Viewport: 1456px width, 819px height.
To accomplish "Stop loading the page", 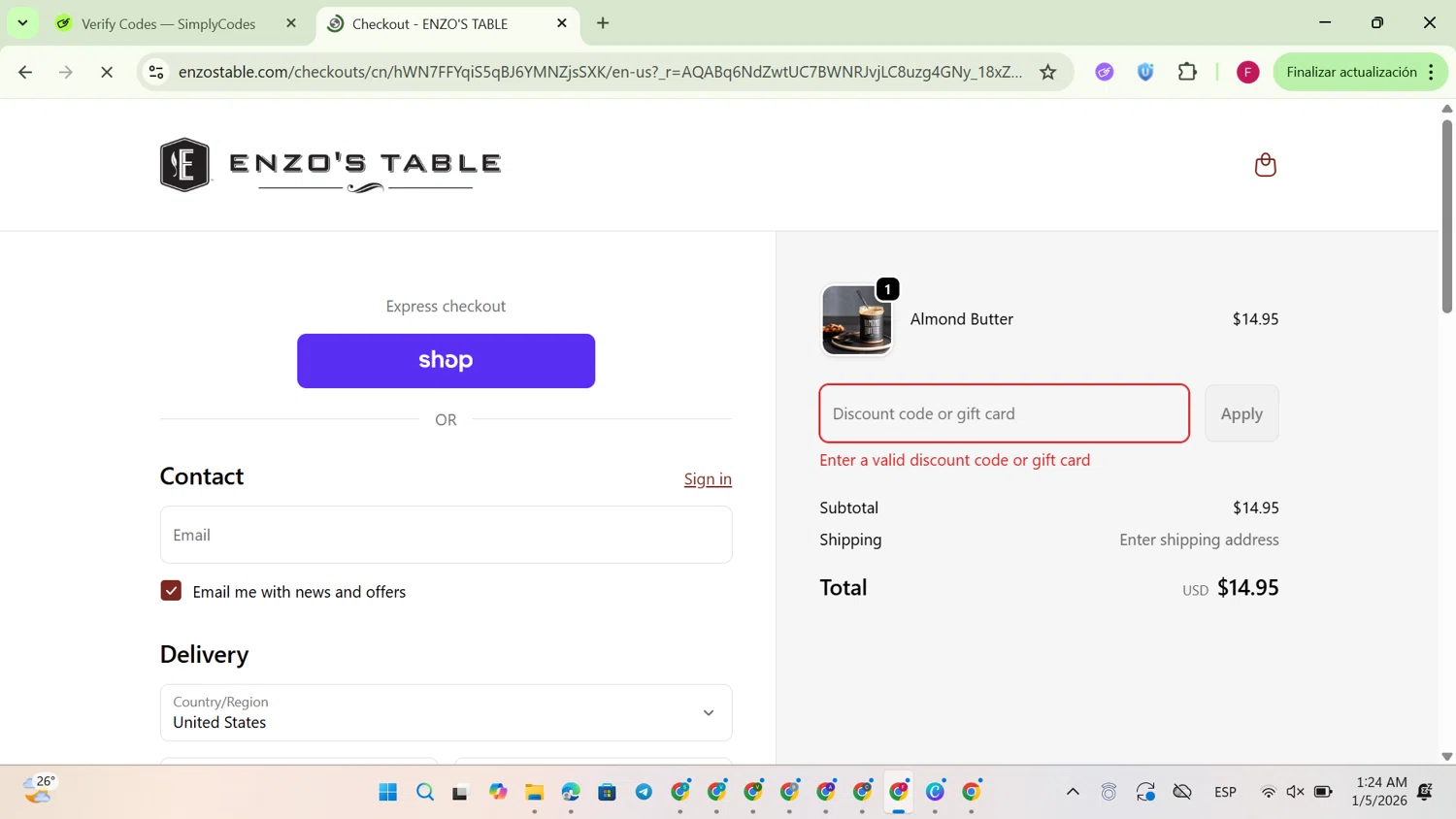I will (107, 72).
